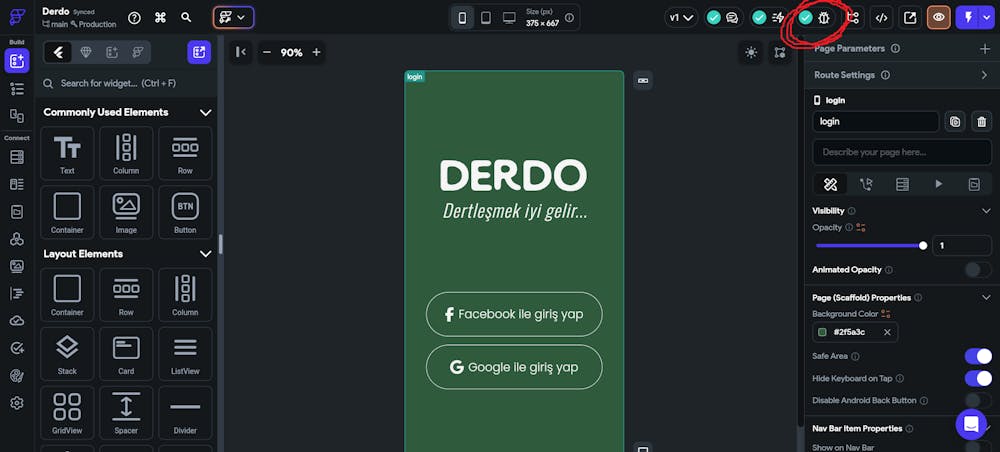
Task: Open settings gear in left sidebar
Action: point(17,403)
